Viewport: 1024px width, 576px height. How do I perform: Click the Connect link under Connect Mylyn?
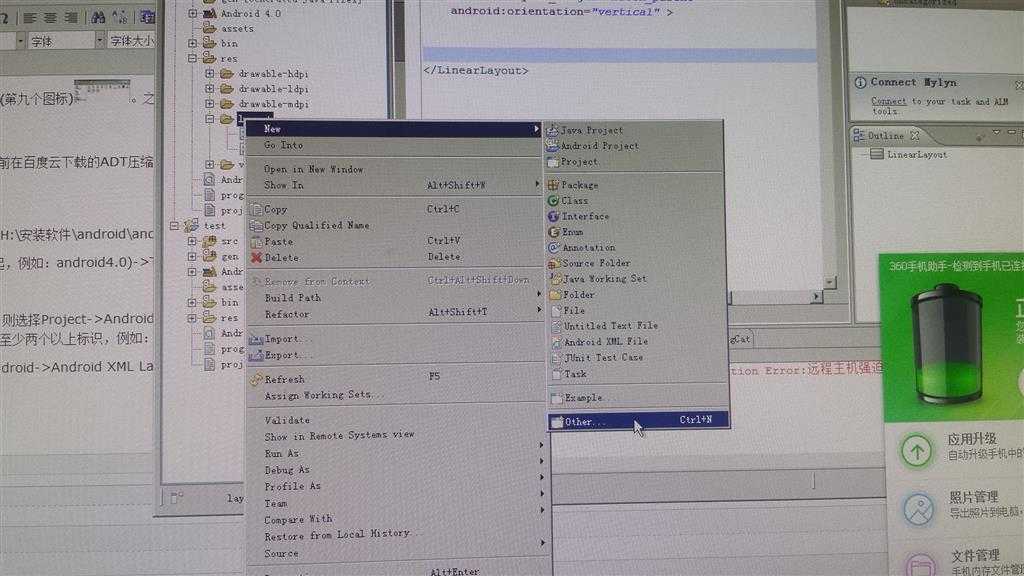tap(889, 101)
